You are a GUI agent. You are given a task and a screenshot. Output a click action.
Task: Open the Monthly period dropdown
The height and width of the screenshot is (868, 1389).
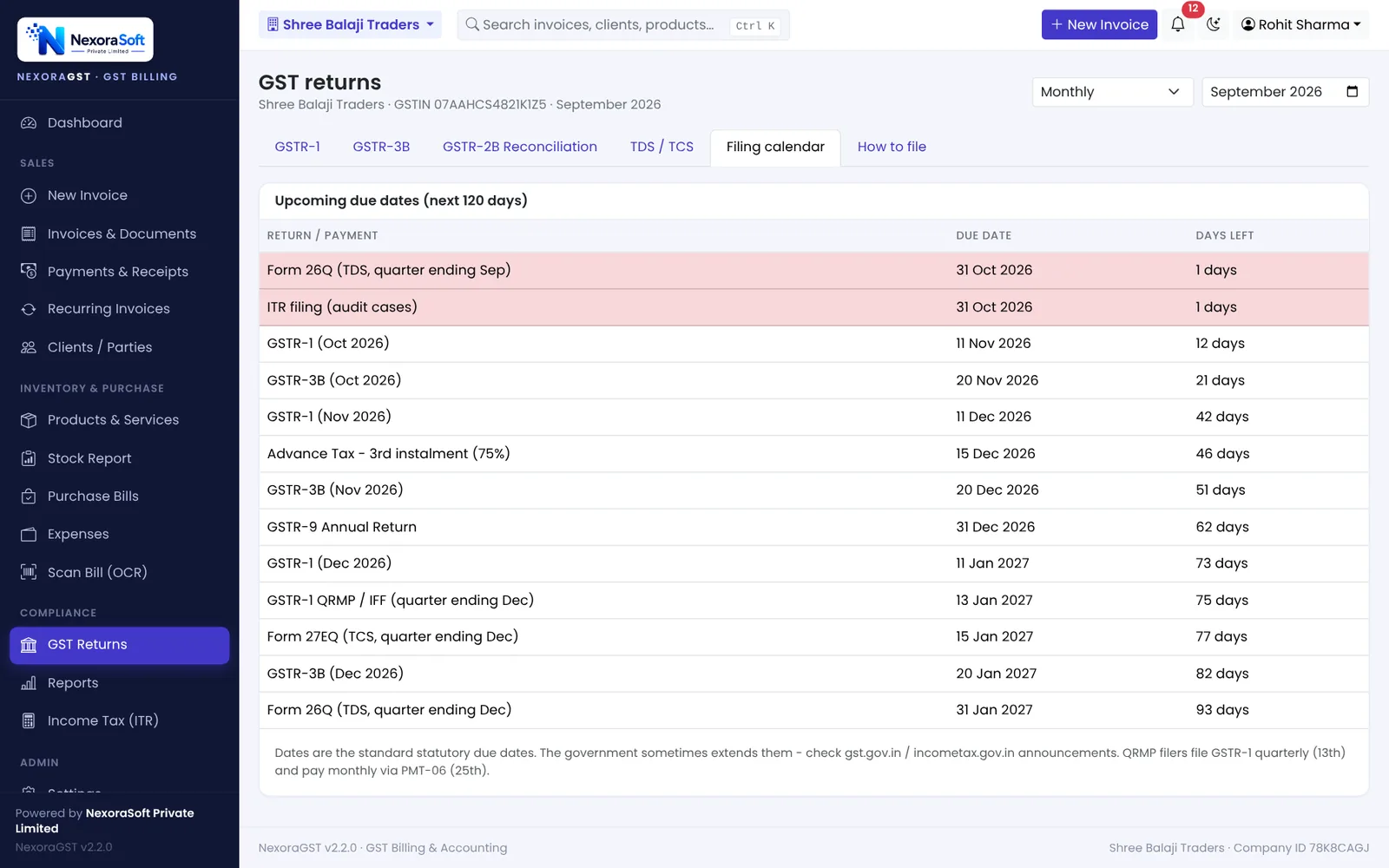click(x=1111, y=92)
